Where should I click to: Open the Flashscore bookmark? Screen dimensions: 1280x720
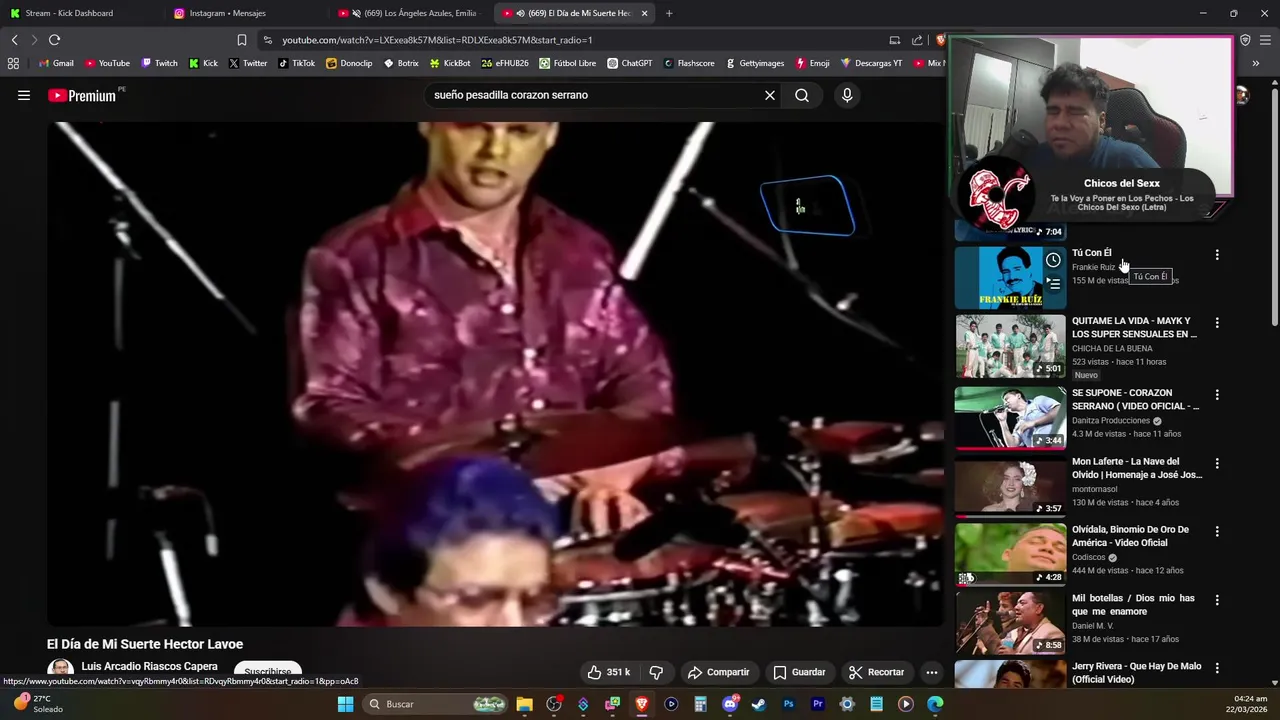click(x=688, y=63)
